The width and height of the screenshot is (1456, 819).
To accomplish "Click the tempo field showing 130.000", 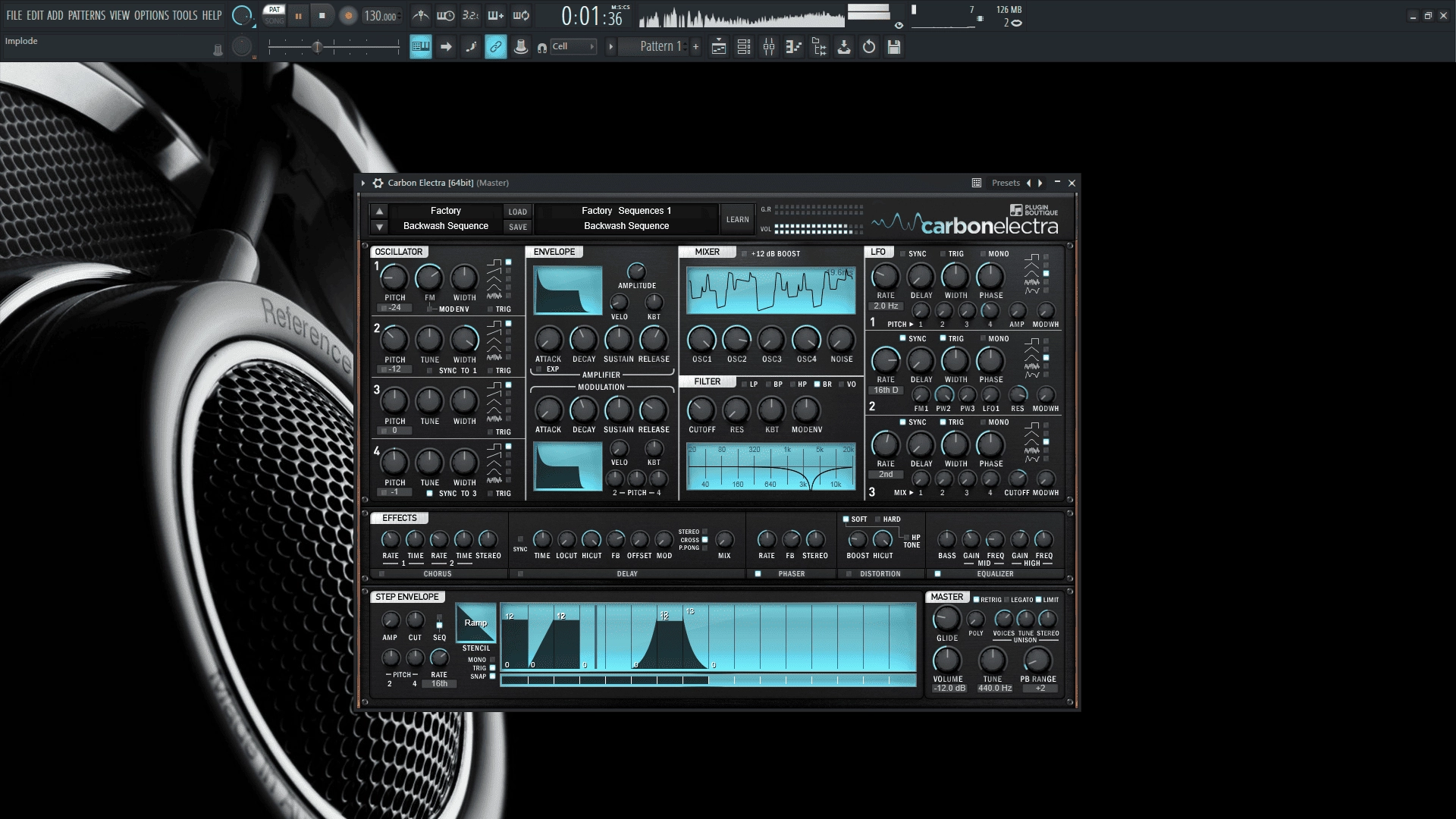I will (x=381, y=16).
